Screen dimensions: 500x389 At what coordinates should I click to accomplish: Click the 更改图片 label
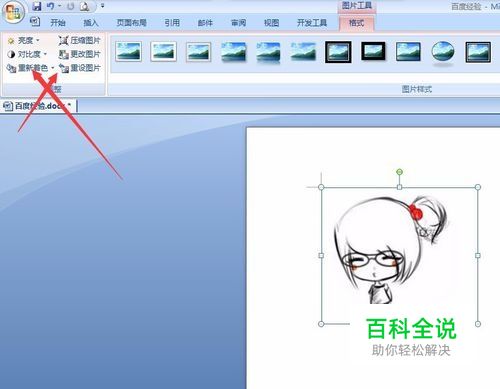(x=85, y=54)
